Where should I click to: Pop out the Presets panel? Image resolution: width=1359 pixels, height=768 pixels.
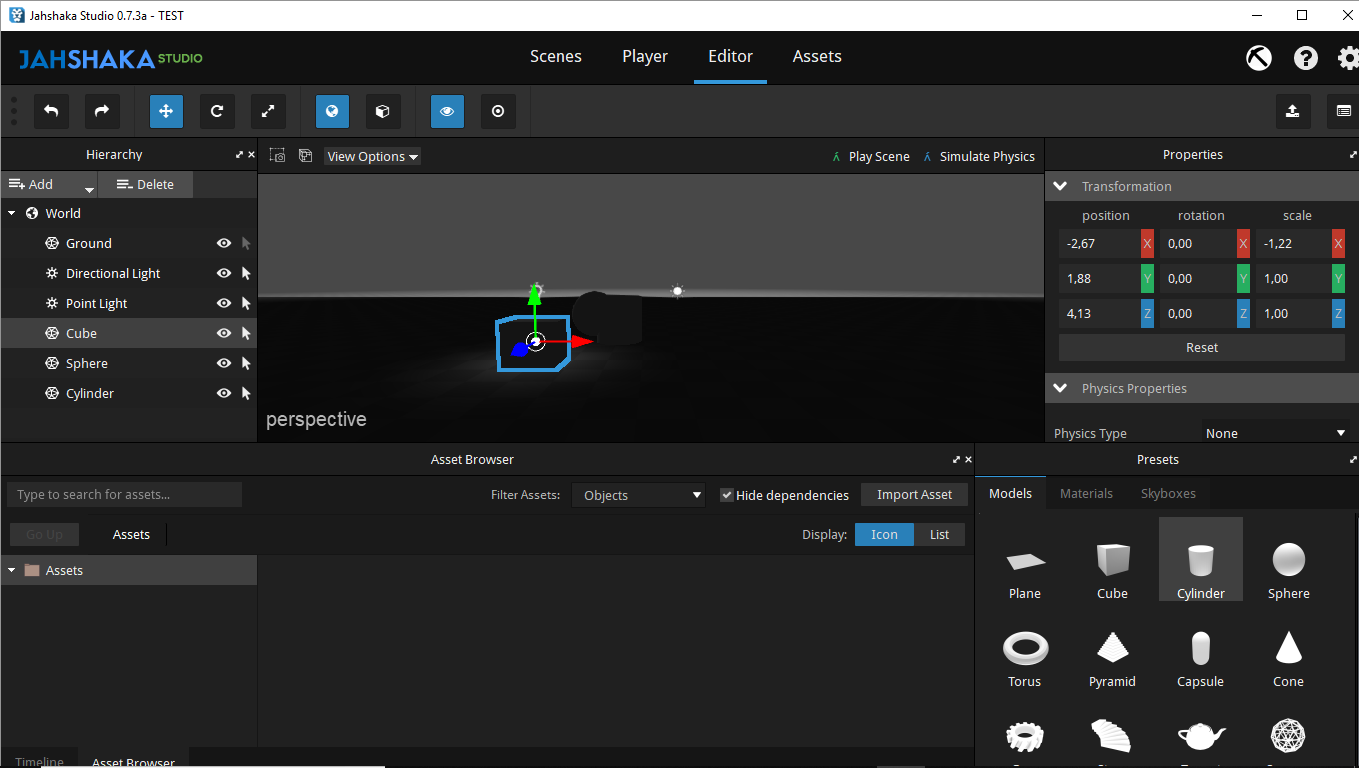pyautogui.click(x=1353, y=460)
